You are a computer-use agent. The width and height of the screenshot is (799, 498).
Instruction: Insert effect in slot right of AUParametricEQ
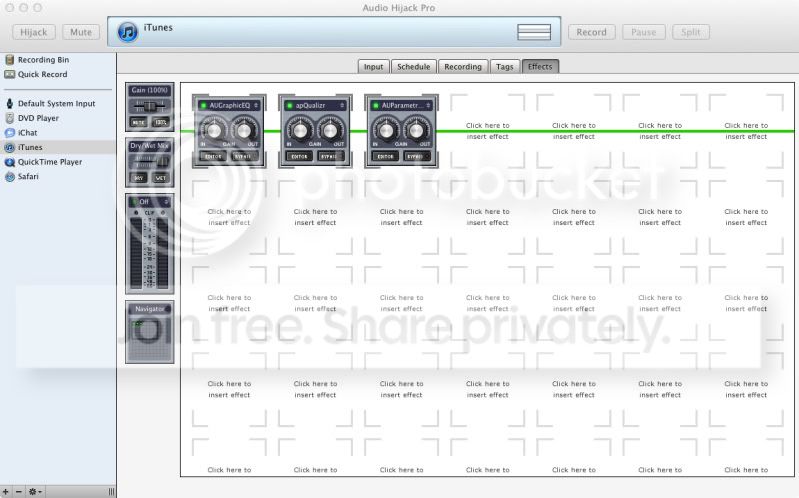point(487,131)
